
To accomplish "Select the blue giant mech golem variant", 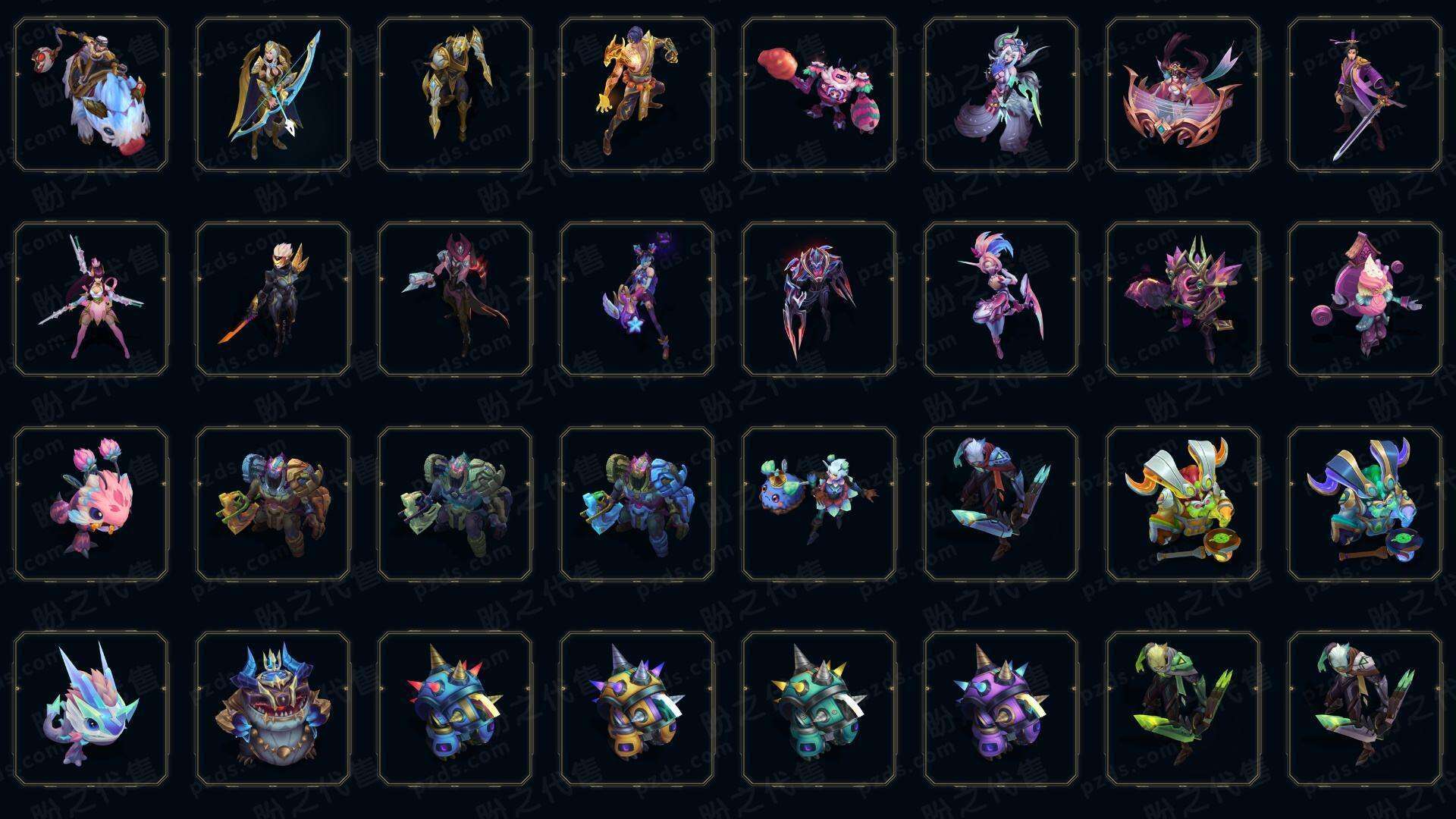I will click(637, 504).
